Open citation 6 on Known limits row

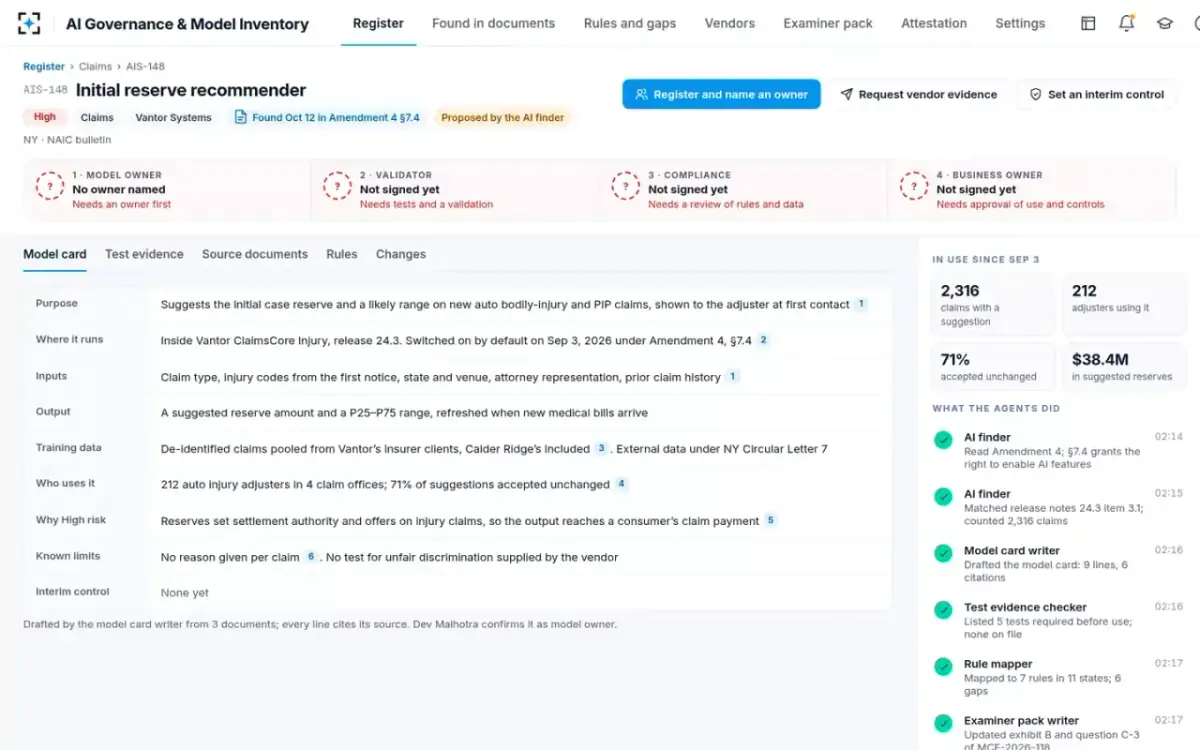(311, 557)
